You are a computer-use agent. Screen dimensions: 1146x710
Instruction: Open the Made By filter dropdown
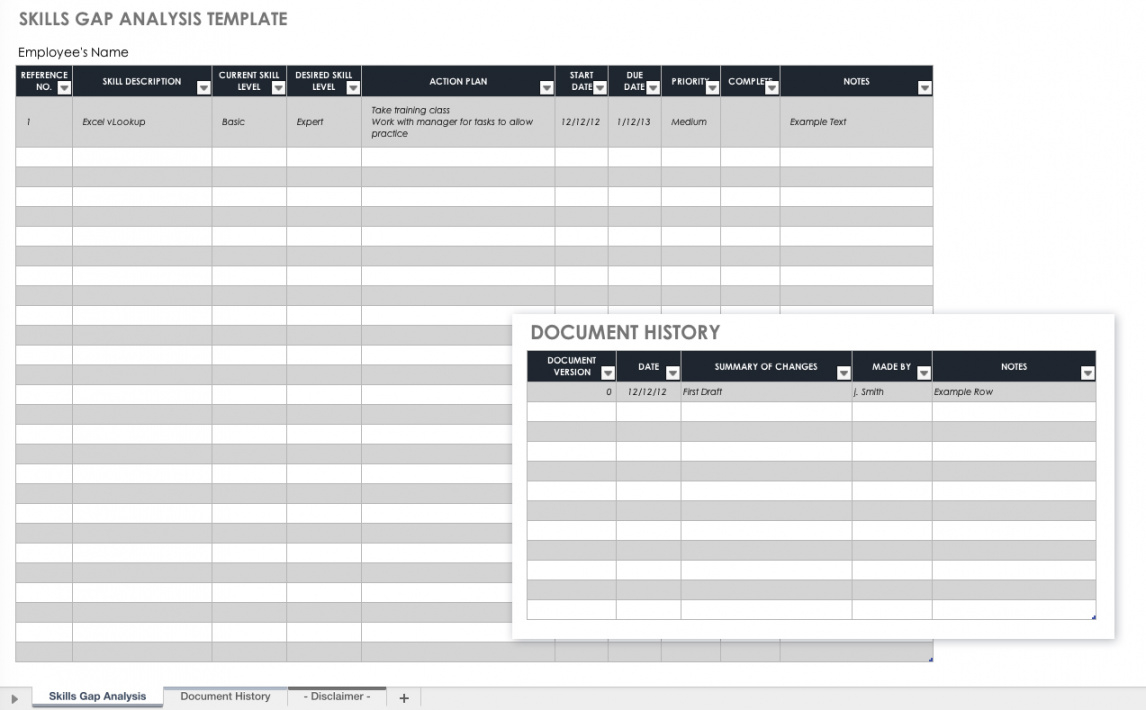click(923, 373)
